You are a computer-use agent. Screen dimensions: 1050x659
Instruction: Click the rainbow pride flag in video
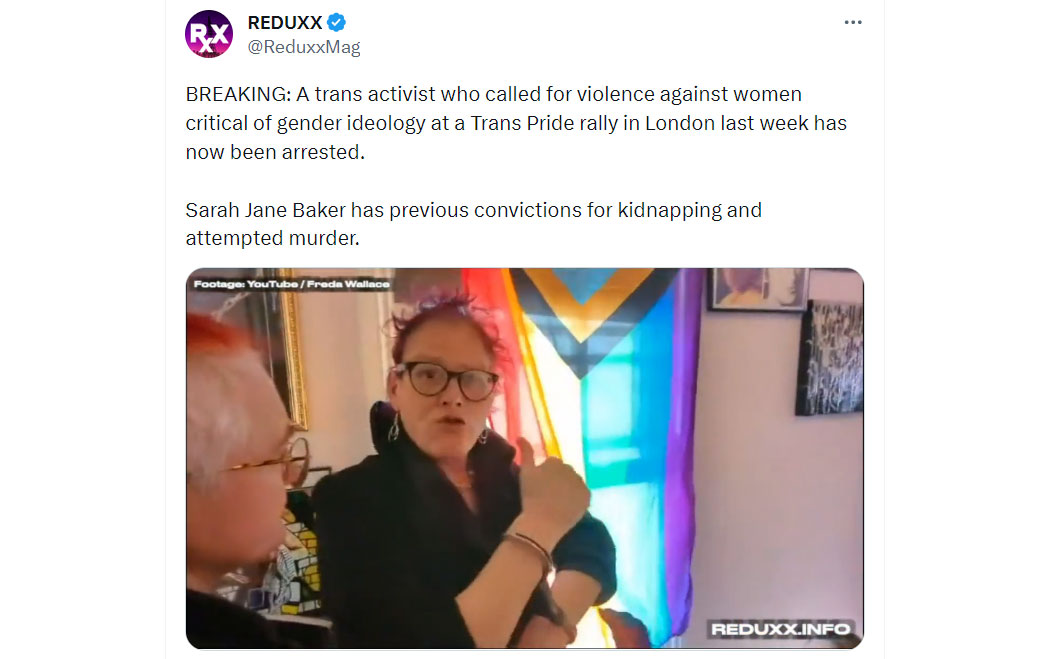(589, 442)
